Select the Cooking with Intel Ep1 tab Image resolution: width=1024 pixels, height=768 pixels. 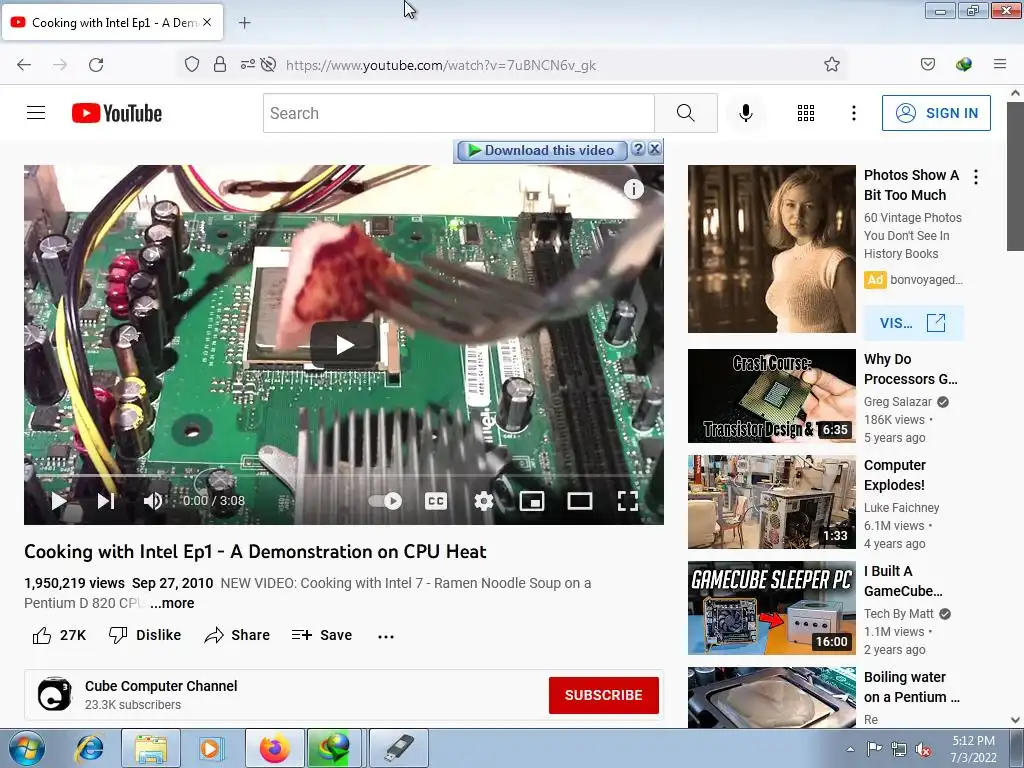point(112,23)
